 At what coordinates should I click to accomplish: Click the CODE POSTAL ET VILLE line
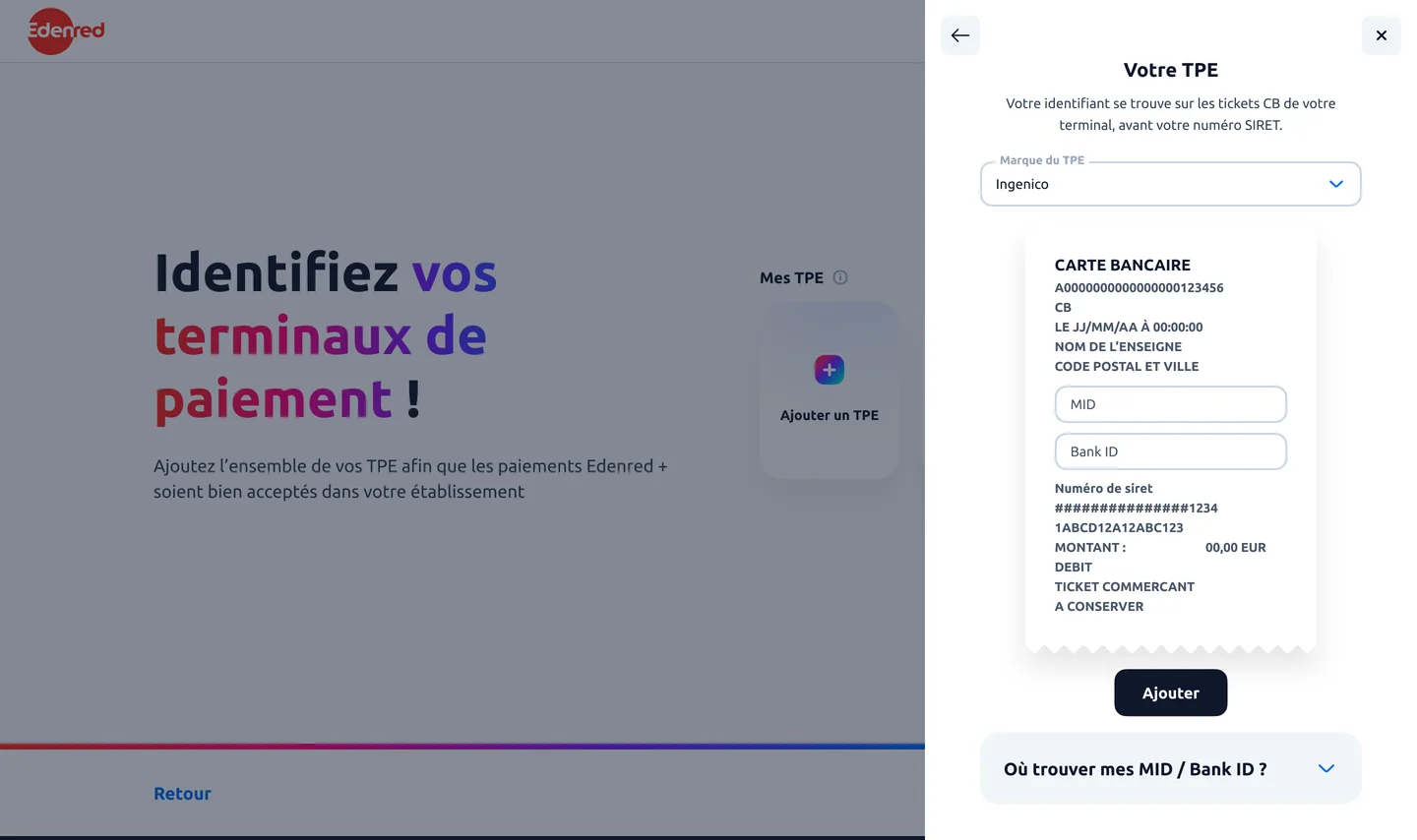tap(1126, 366)
